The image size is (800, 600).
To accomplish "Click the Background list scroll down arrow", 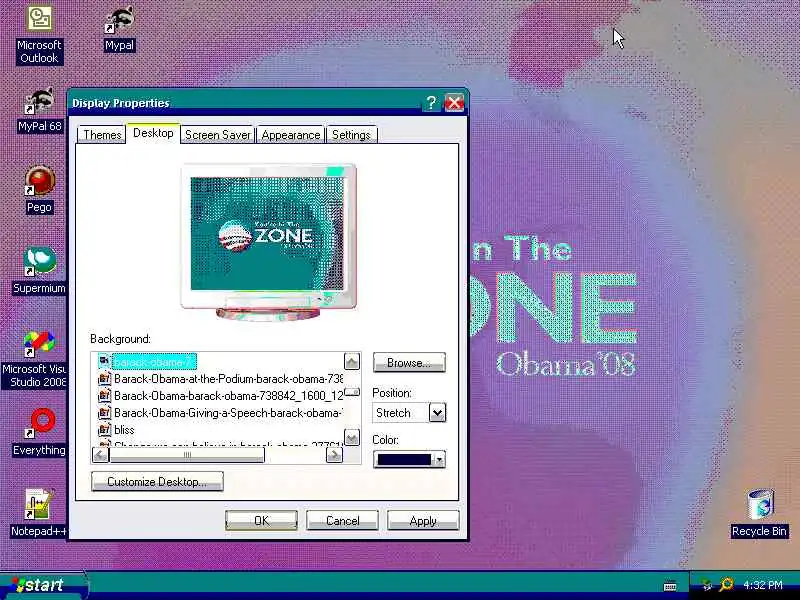I will coord(352,437).
